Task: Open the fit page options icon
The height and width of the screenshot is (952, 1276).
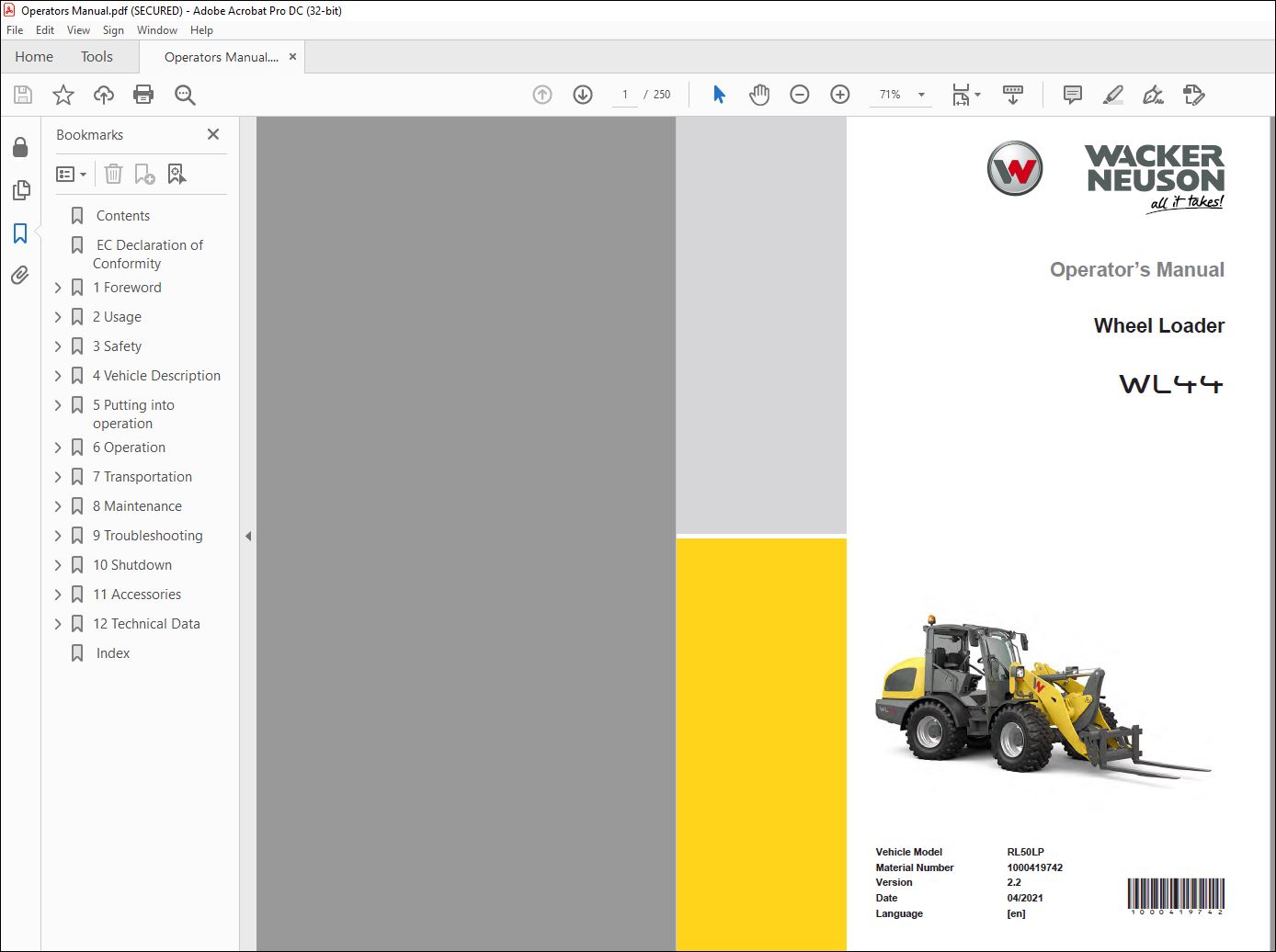Action: pos(966,95)
